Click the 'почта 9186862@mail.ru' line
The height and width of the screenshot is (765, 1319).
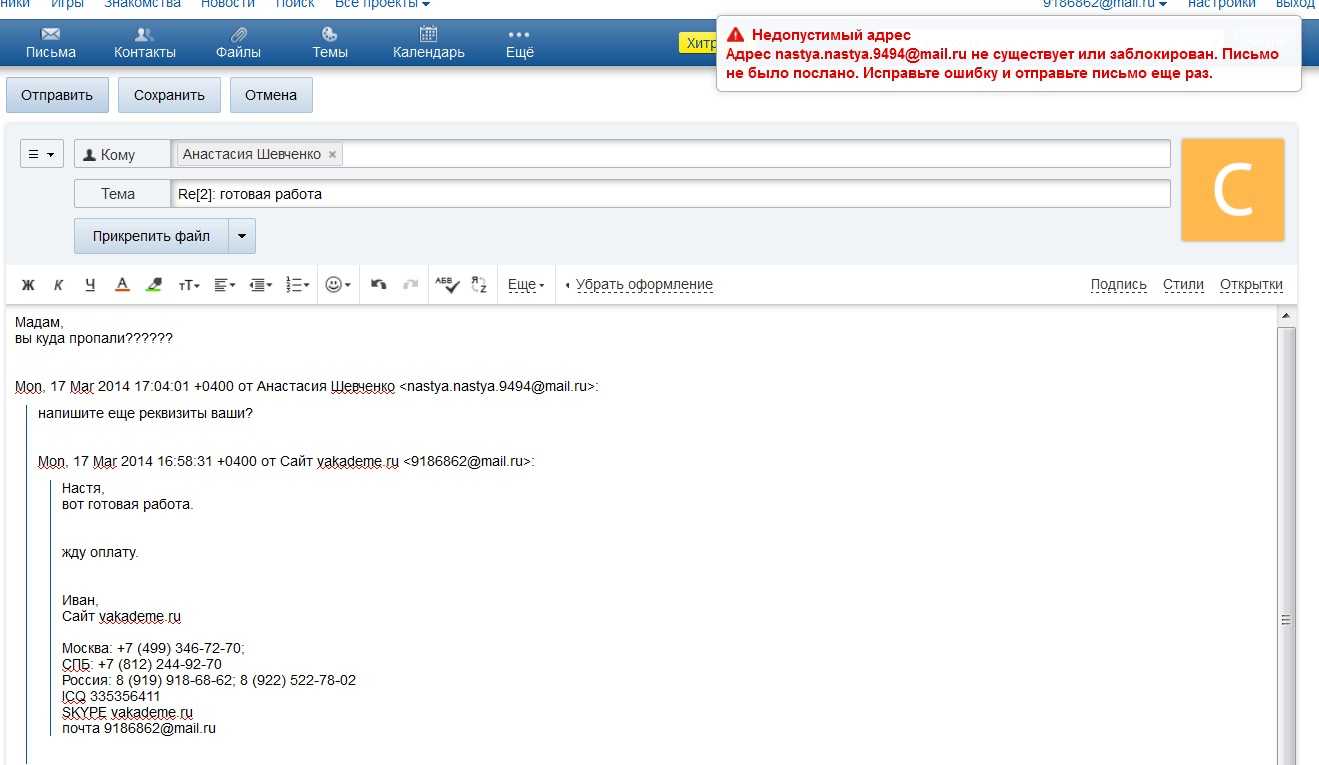tap(139, 728)
